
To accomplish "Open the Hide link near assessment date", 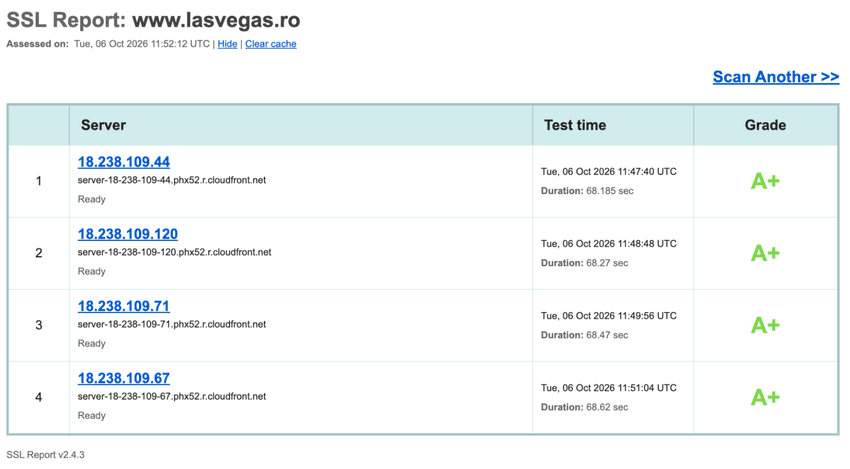I will click(227, 44).
